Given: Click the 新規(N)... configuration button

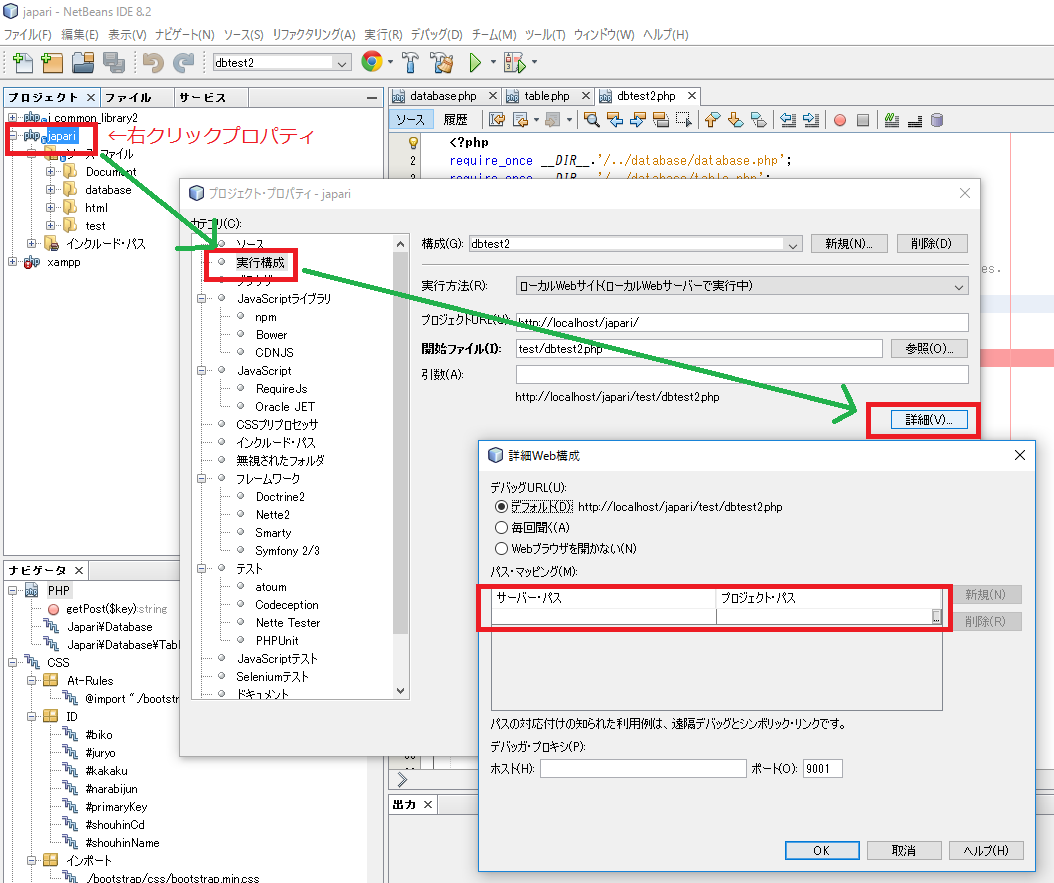Looking at the screenshot, I should click(849, 243).
